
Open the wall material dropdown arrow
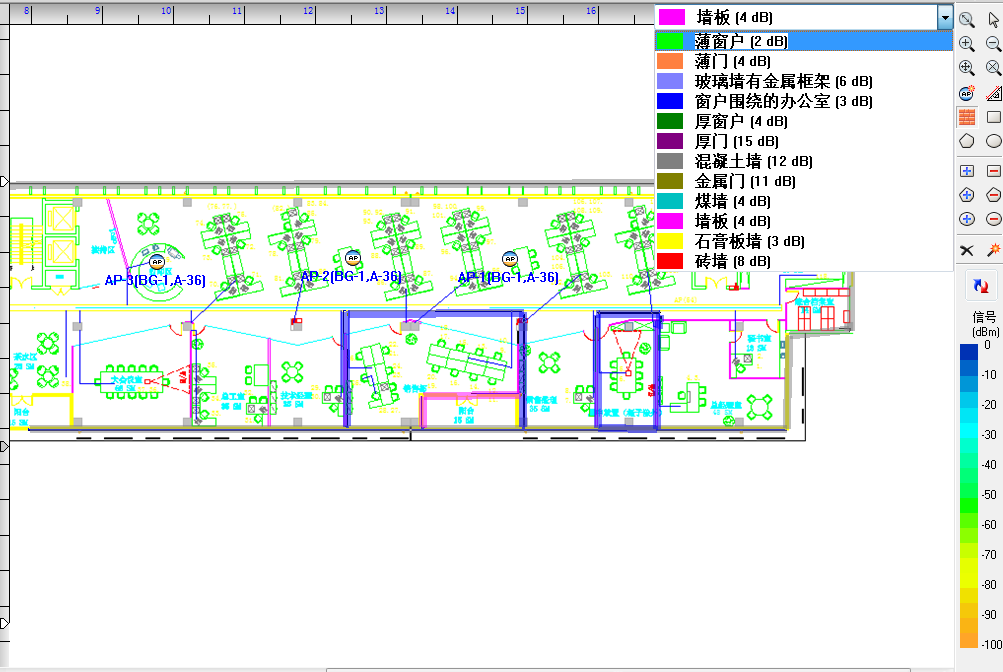tap(944, 18)
